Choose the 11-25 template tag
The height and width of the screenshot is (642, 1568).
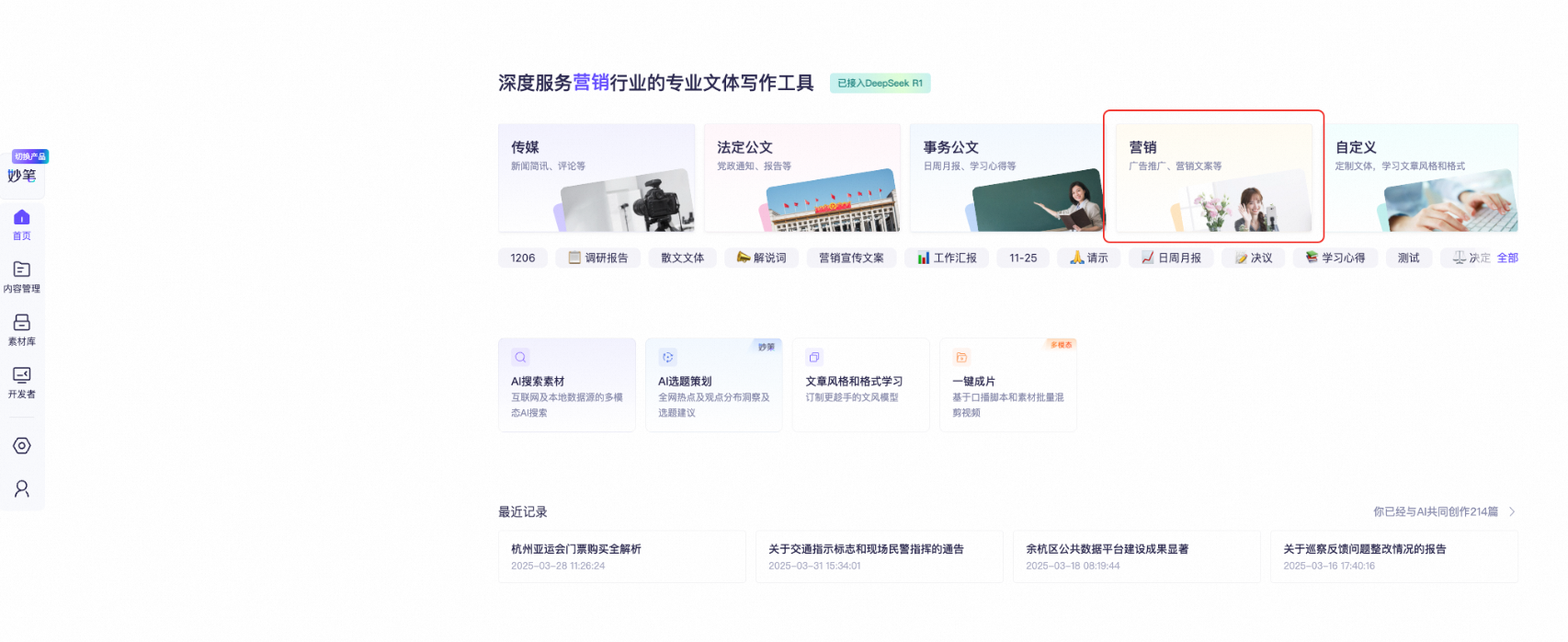pyautogui.click(x=1023, y=258)
